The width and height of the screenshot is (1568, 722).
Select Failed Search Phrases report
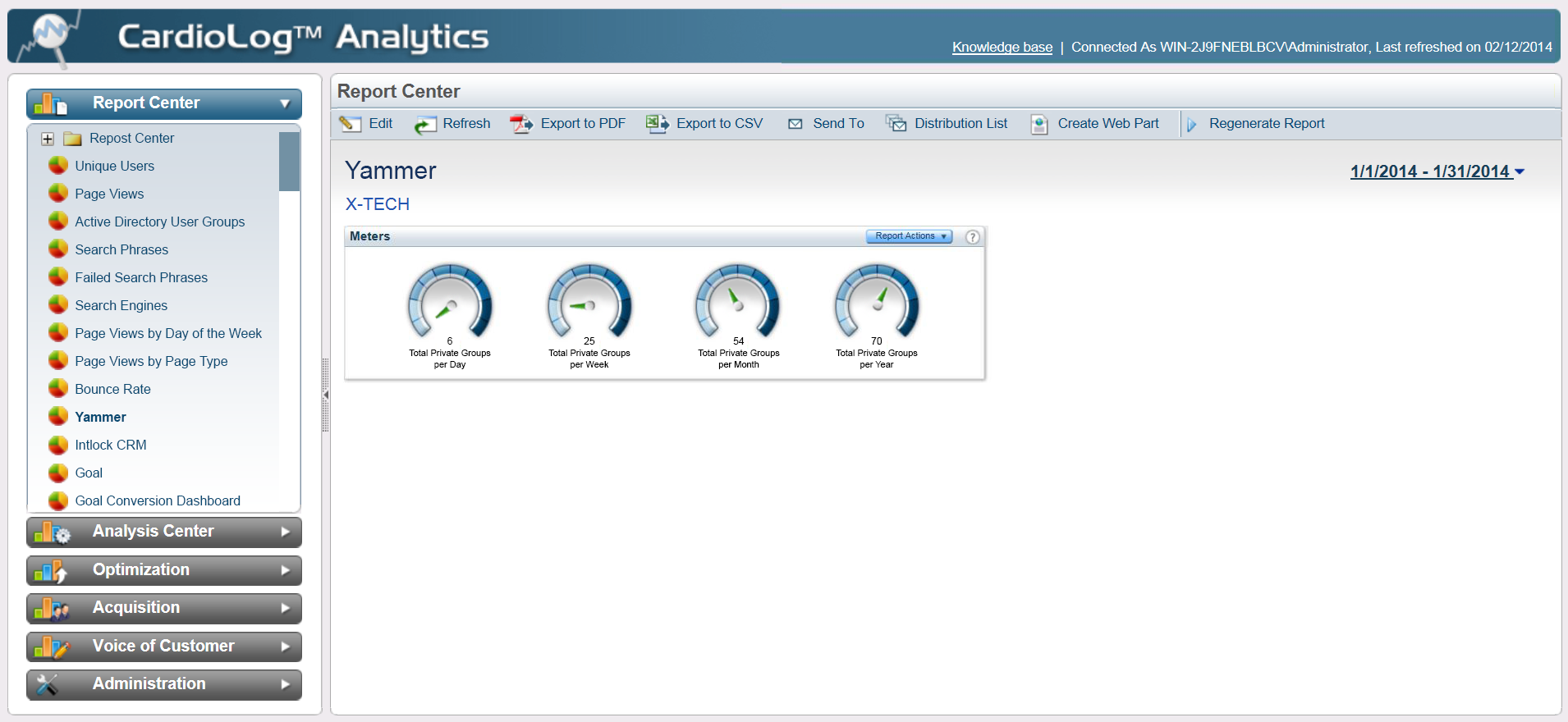141,277
